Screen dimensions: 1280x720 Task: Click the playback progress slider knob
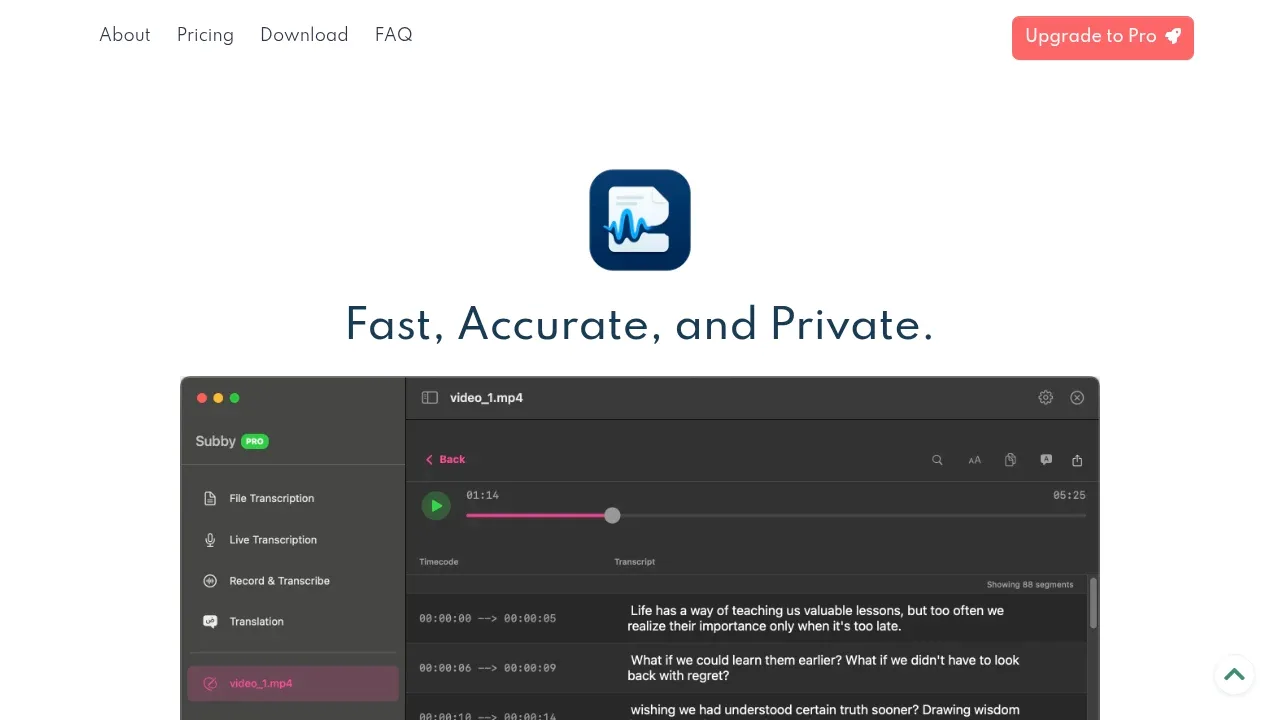(612, 515)
